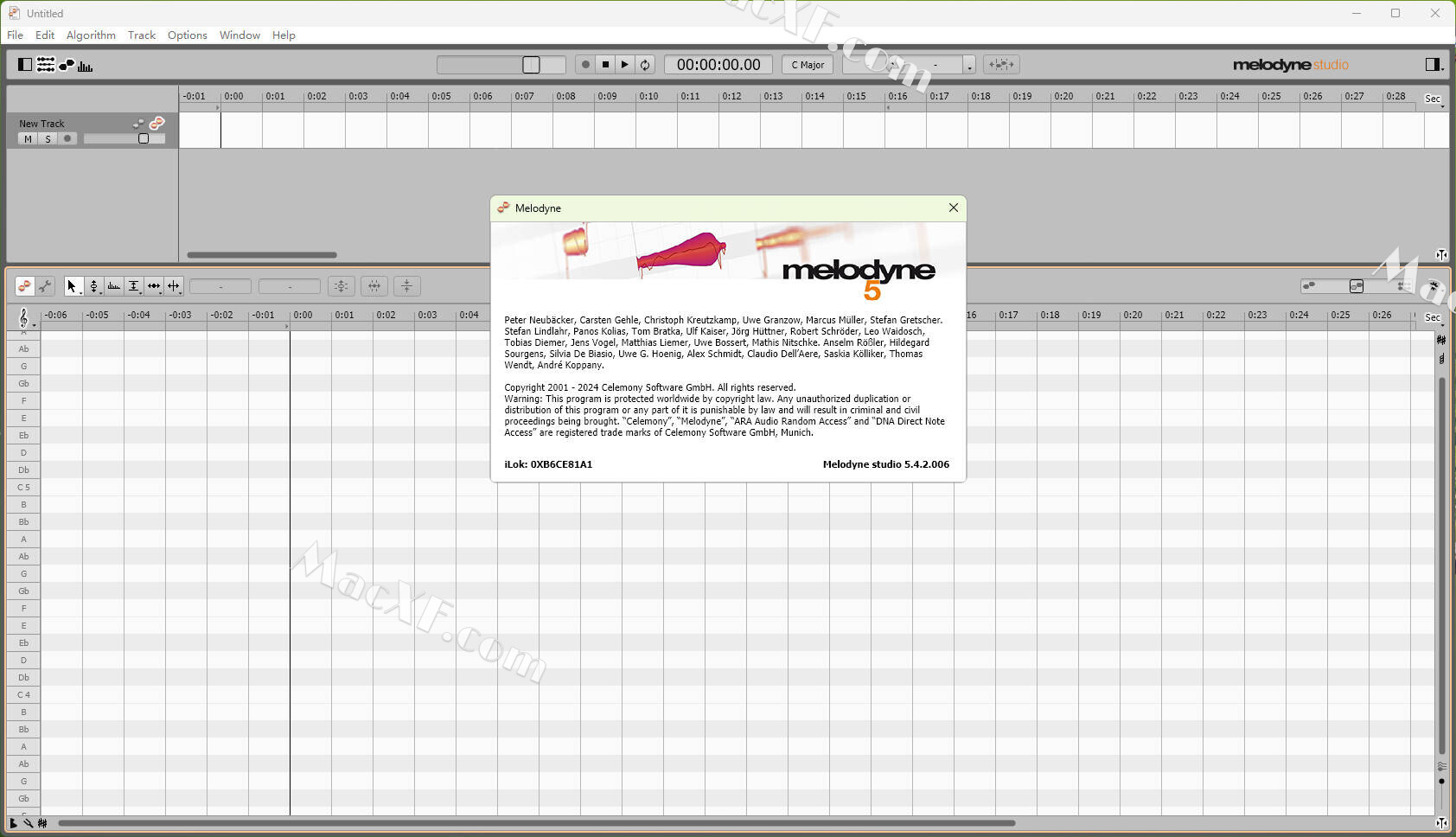Adjust the blob display mode slider
Viewport: 1456px width, 837px height.
[x=1357, y=286]
